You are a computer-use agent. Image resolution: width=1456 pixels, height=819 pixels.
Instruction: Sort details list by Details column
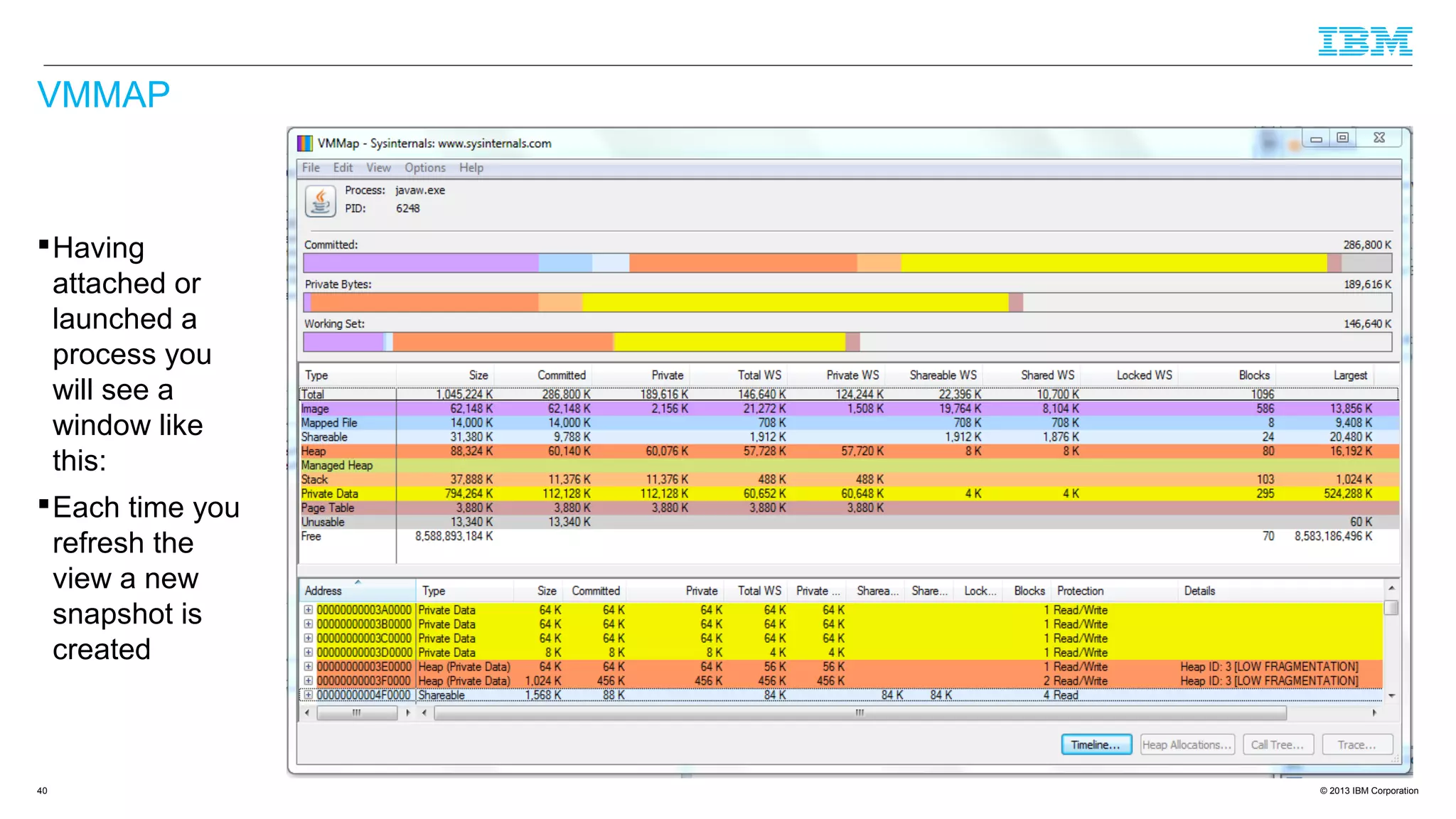(x=1280, y=591)
